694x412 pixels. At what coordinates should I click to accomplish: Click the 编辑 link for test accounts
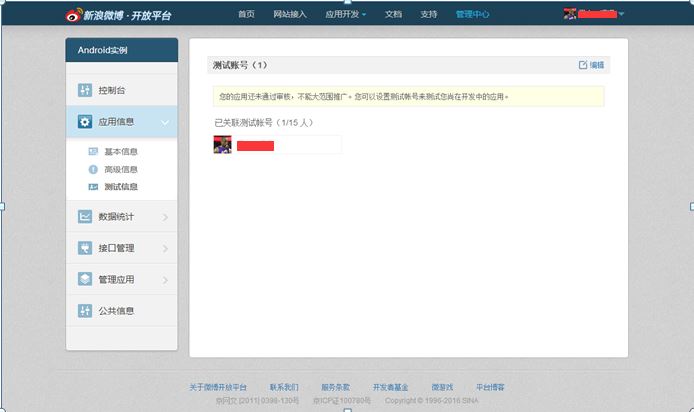tap(597, 65)
